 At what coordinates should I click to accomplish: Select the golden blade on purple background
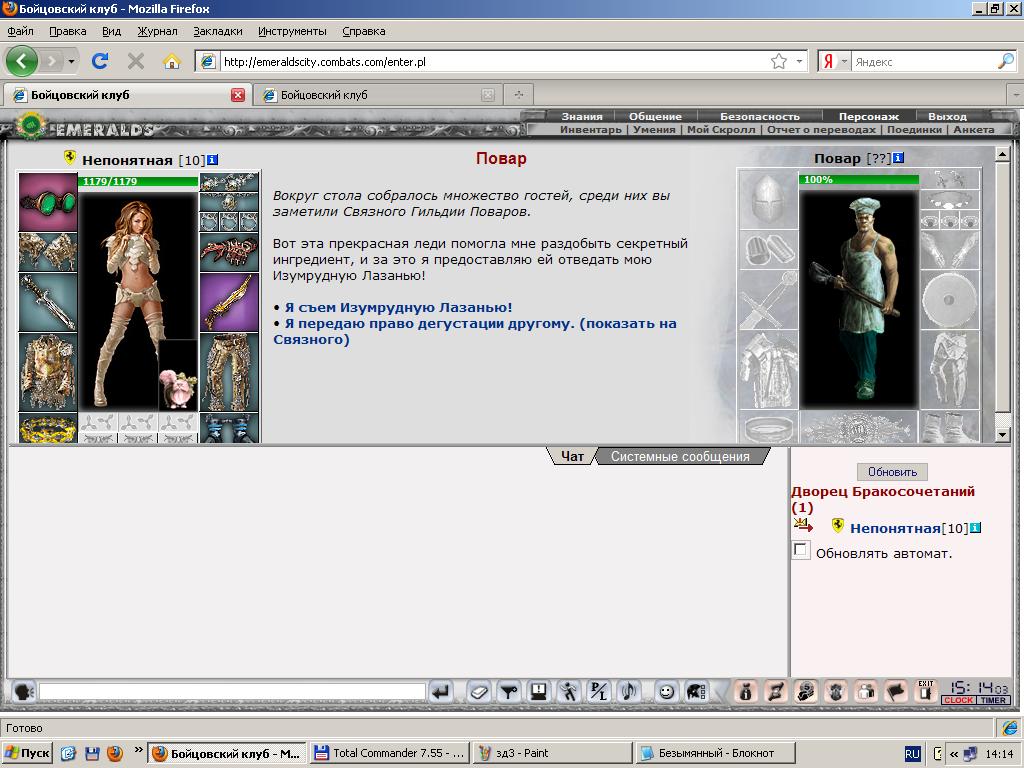pos(229,302)
